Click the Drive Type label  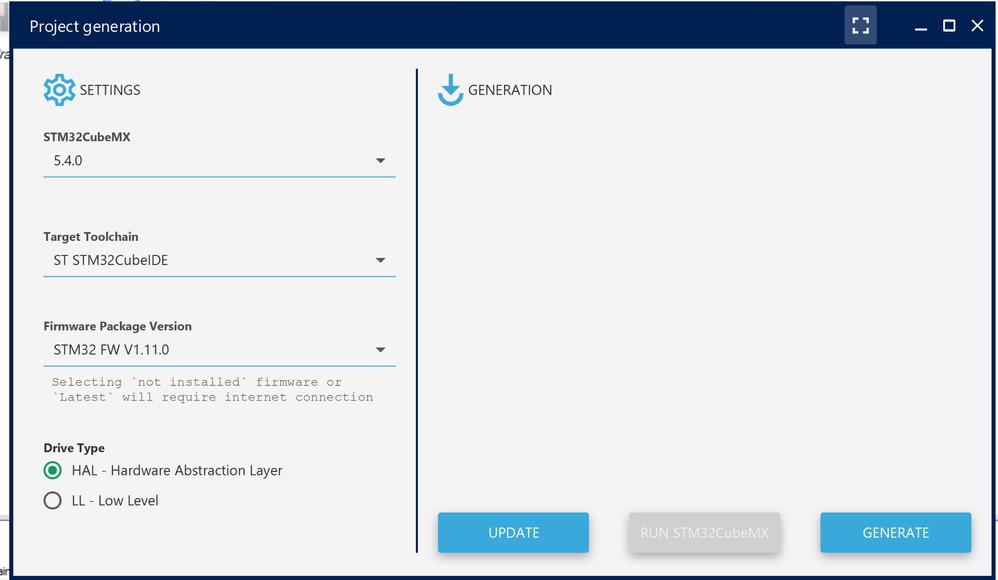click(74, 448)
